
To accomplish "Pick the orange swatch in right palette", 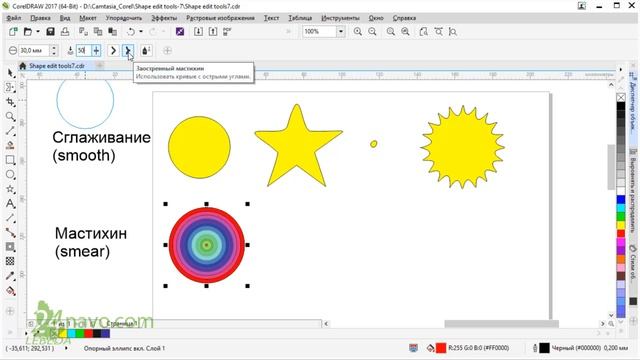I will tap(621, 259).
